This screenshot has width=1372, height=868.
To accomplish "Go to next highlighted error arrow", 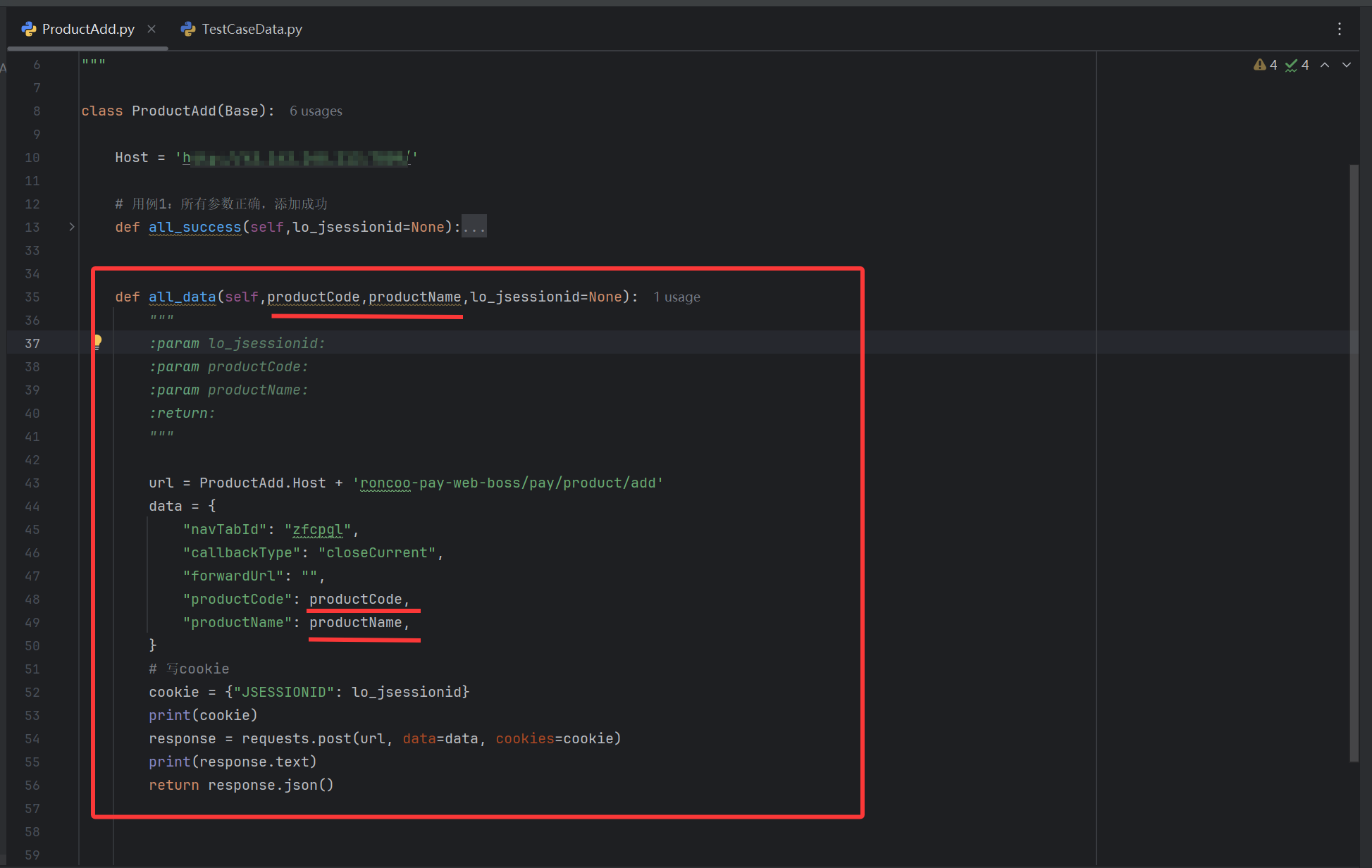I will pos(1347,65).
